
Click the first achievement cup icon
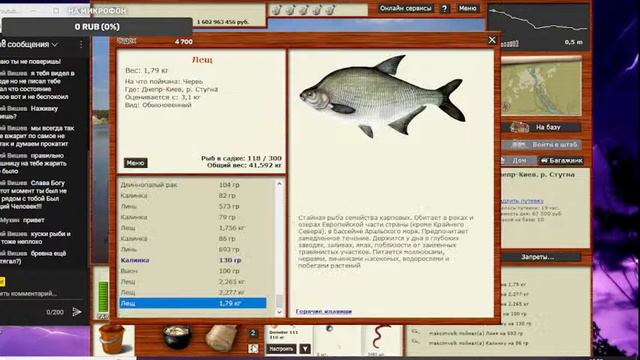tap(276, 10)
